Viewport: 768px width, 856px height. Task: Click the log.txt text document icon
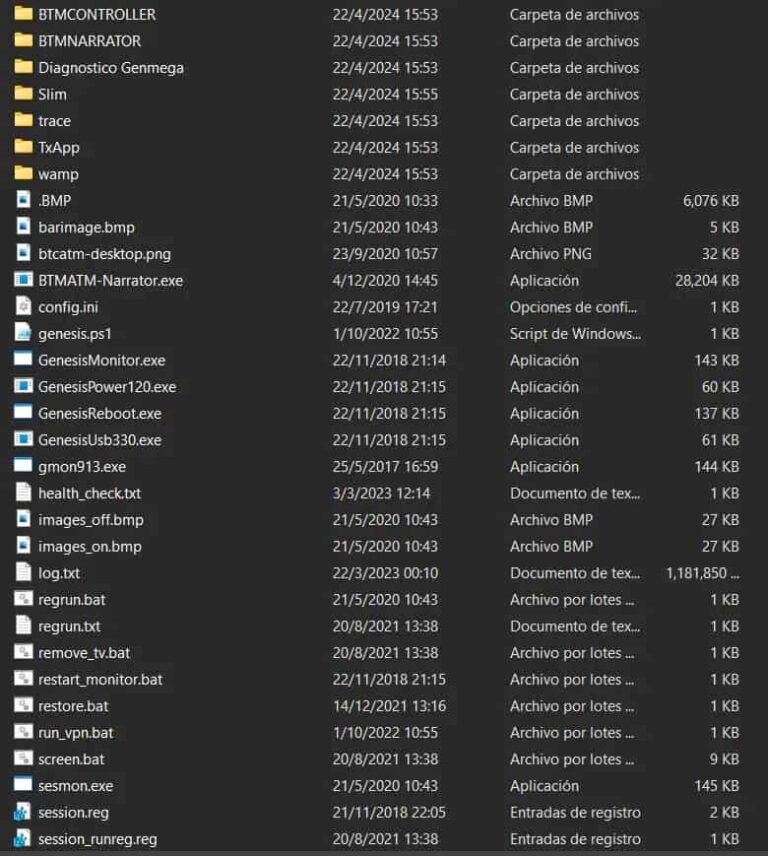23,573
